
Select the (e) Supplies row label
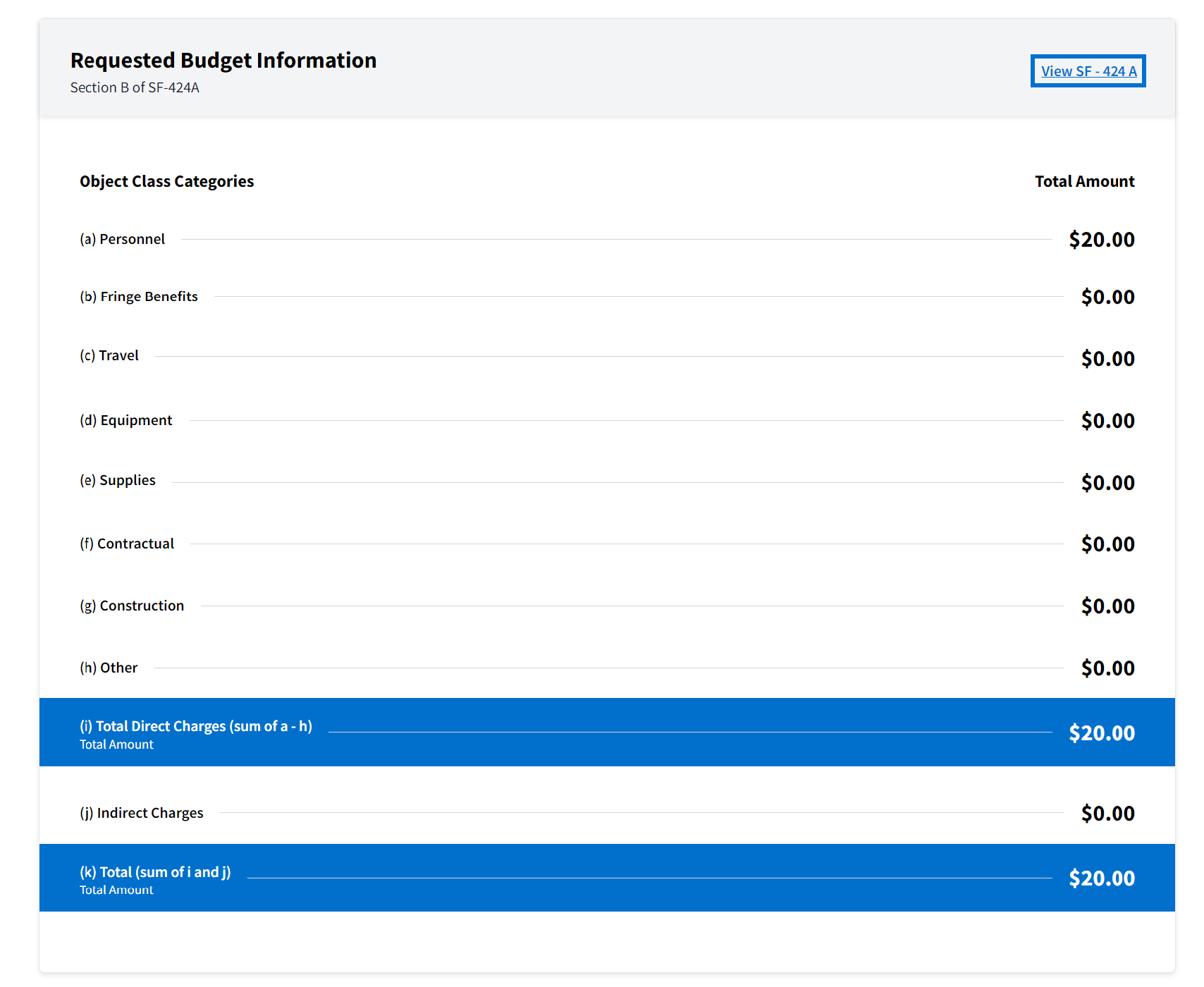117,480
